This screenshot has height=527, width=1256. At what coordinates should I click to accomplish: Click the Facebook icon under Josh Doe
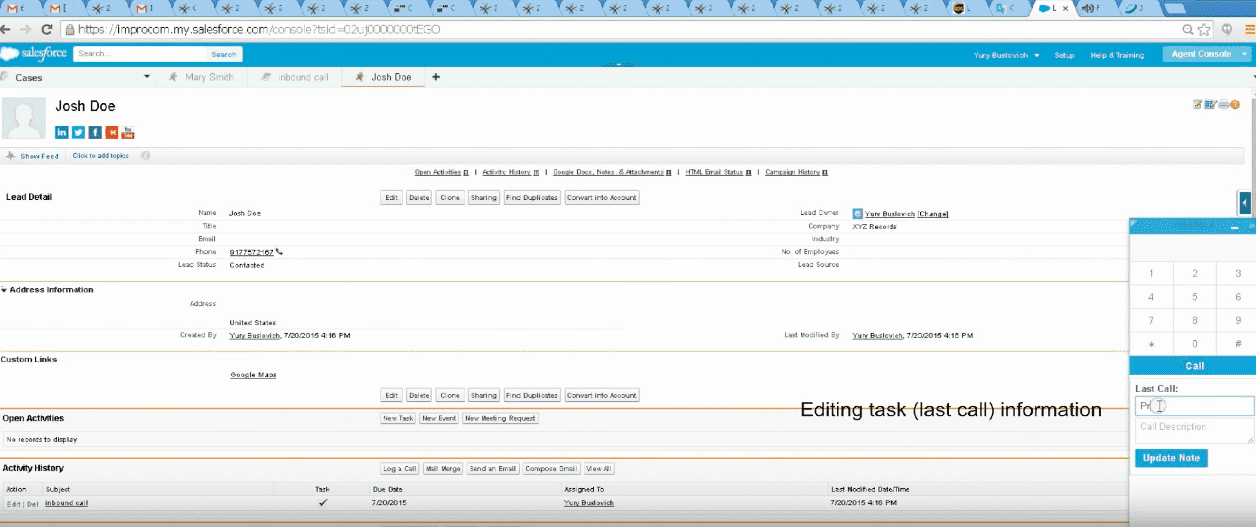point(95,132)
